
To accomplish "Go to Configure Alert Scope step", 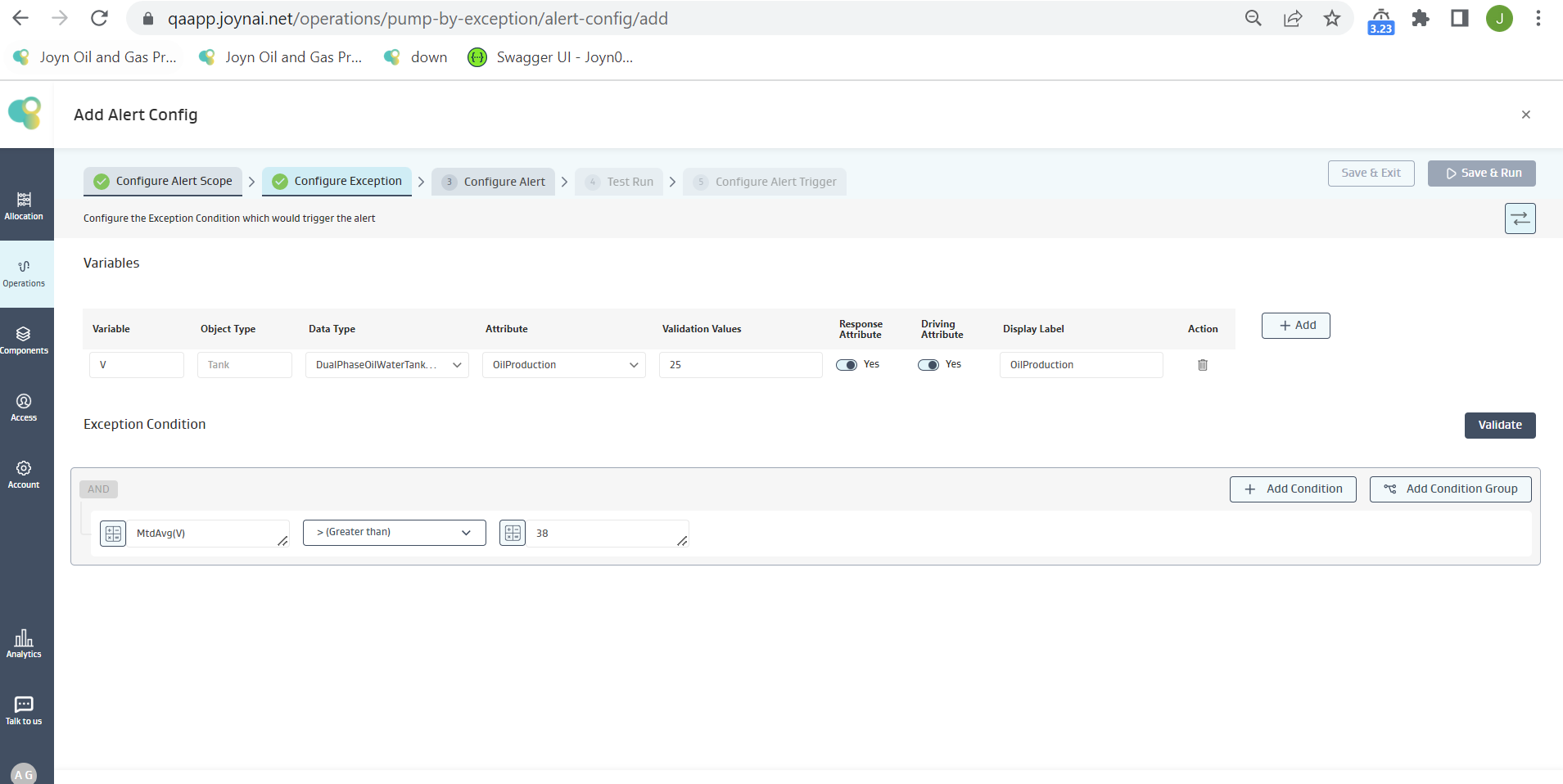I will pyautogui.click(x=163, y=181).
